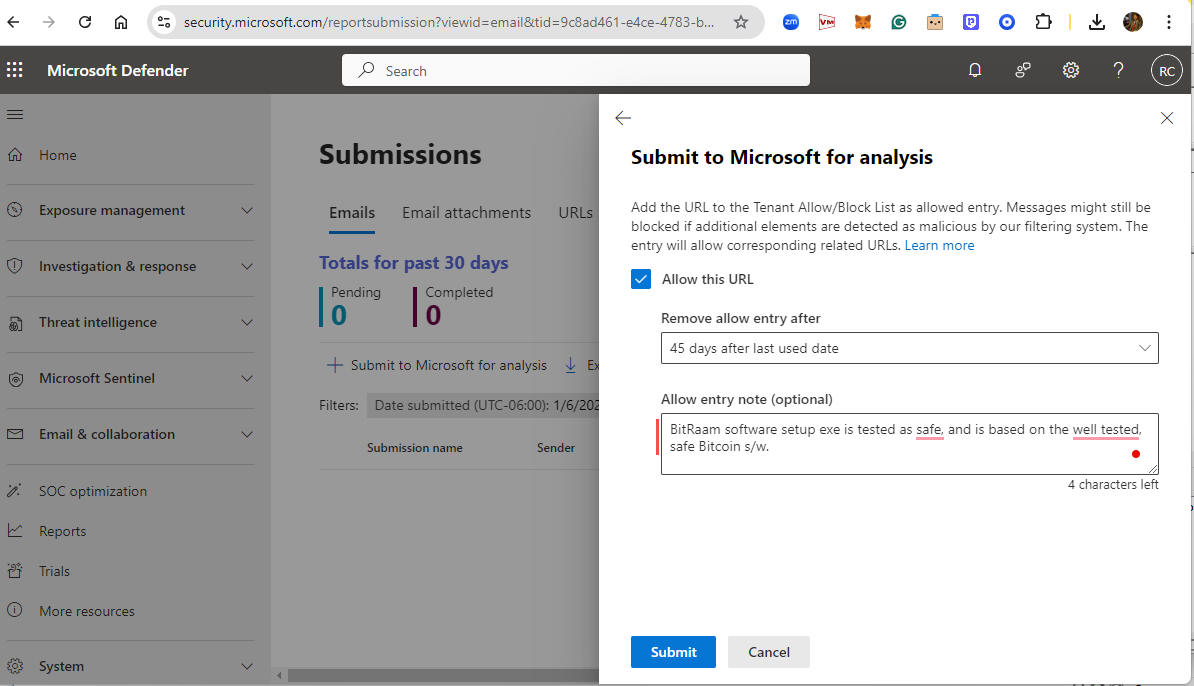The image size is (1194, 686).
Task: Click the Completed count 0
Action: click(x=433, y=314)
